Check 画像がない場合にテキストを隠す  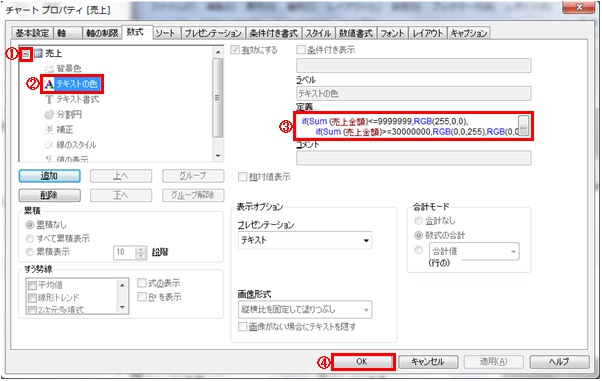242,327
